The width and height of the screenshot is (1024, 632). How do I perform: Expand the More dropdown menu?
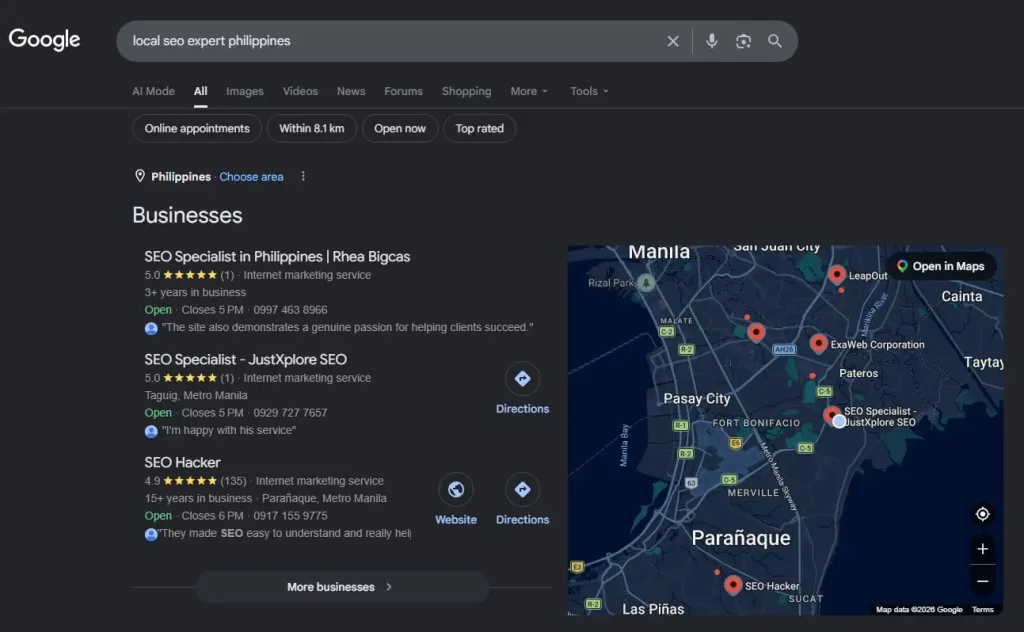click(x=529, y=91)
